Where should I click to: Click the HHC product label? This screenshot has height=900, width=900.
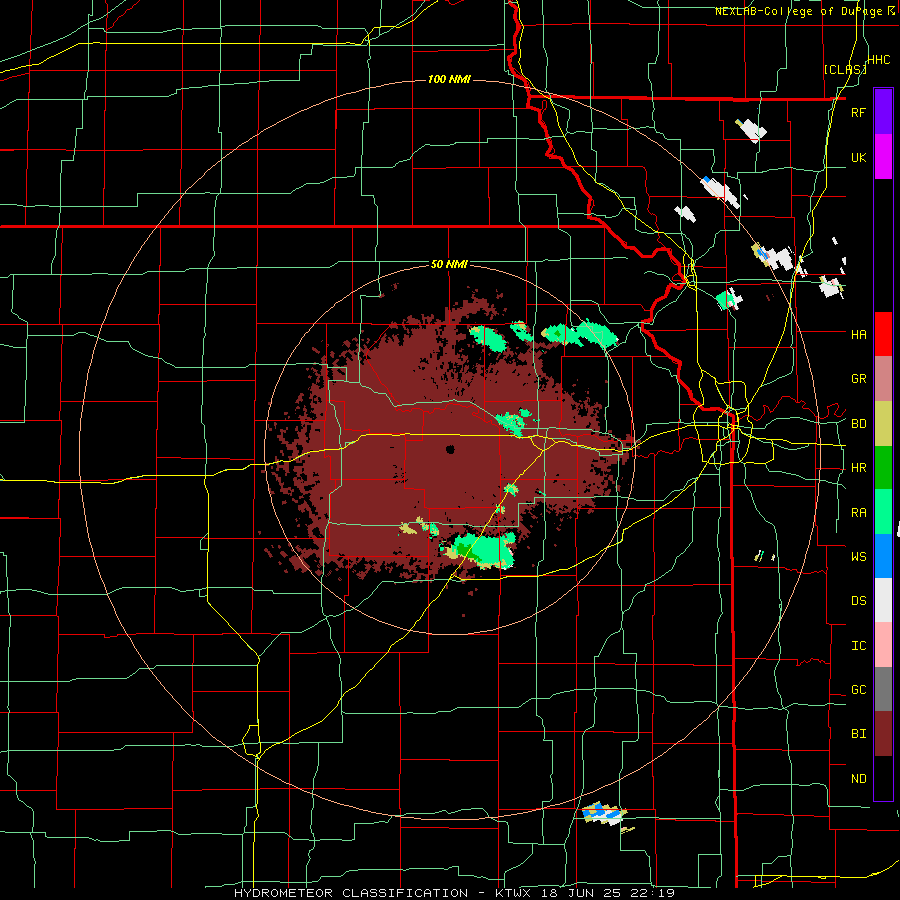point(878,60)
